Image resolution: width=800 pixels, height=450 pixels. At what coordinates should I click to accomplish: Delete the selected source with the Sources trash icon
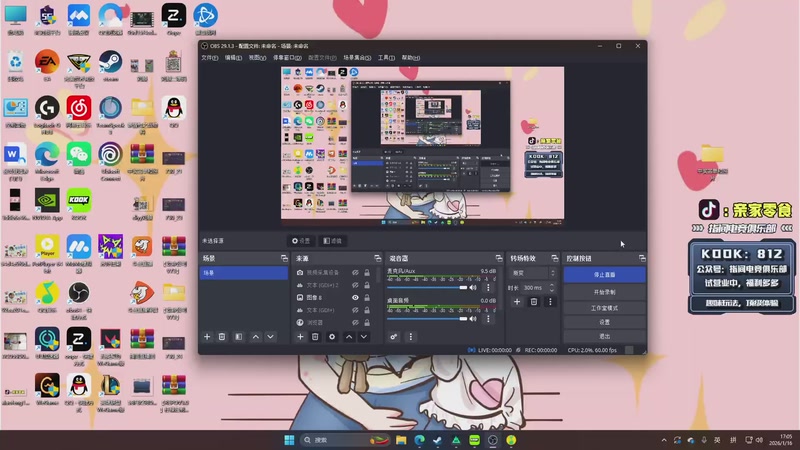click(x=315, y=337)
